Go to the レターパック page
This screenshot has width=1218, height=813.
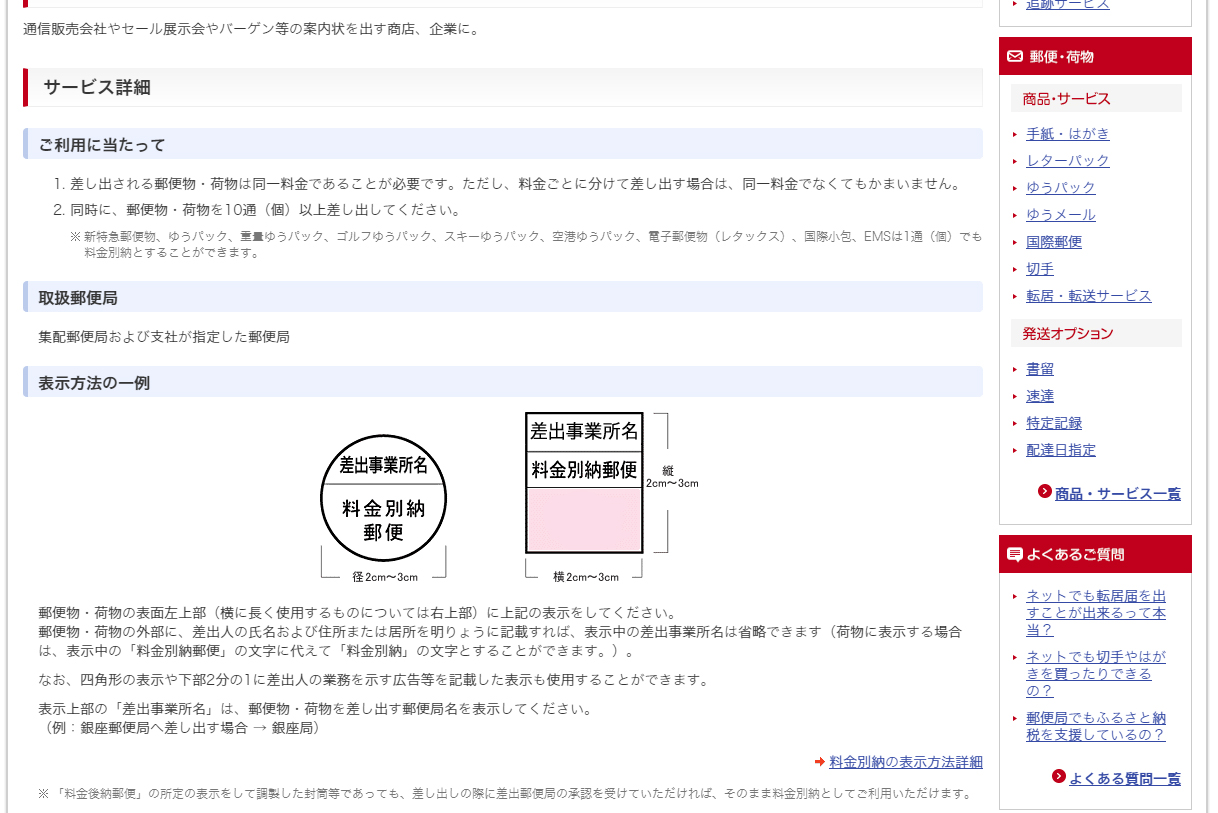point(1067,161)
